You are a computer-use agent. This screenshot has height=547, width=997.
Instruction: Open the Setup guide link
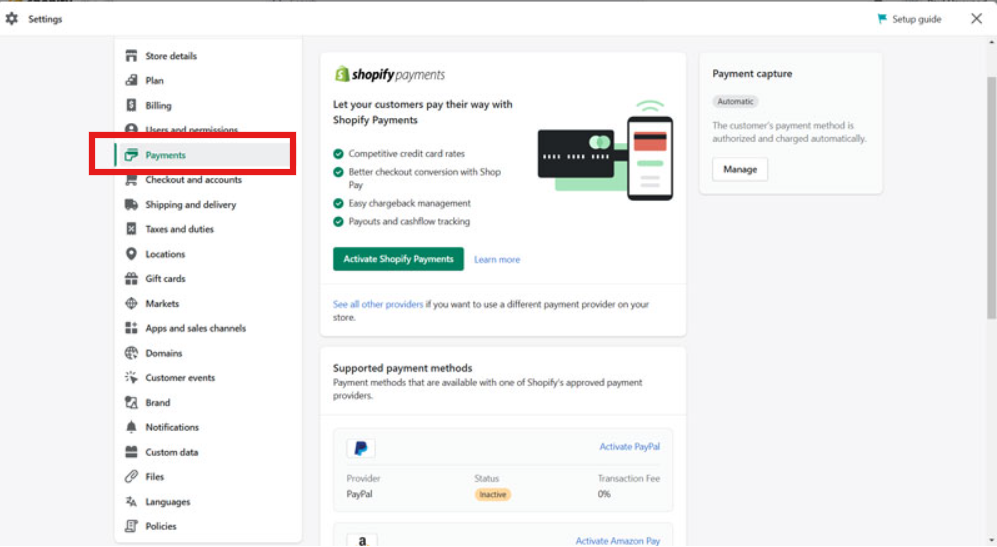coord(916,19)
